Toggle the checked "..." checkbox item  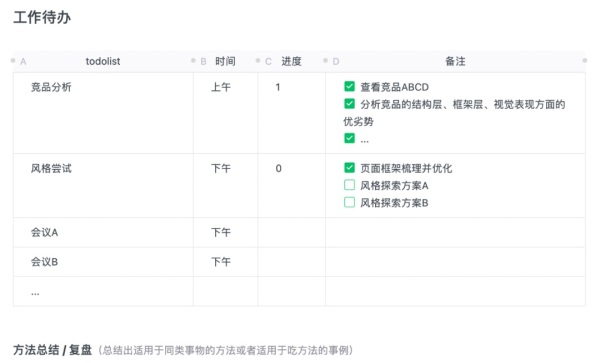pyautogui.click(x=349, y=138)
